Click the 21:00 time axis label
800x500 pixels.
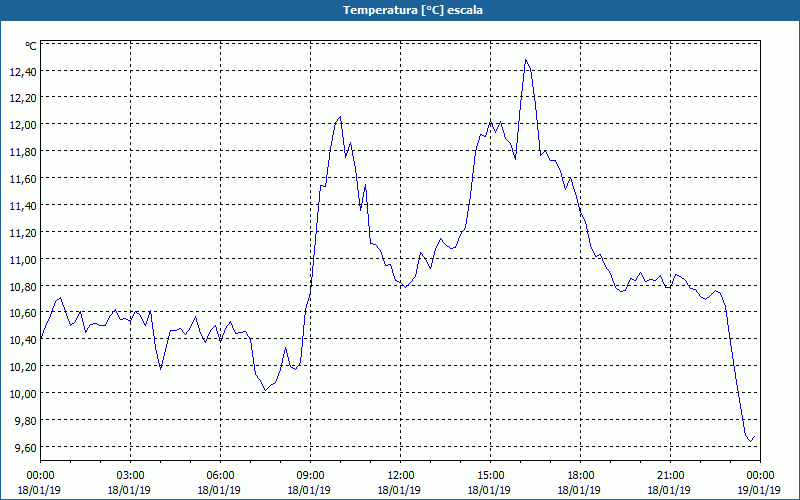[670, 476]
